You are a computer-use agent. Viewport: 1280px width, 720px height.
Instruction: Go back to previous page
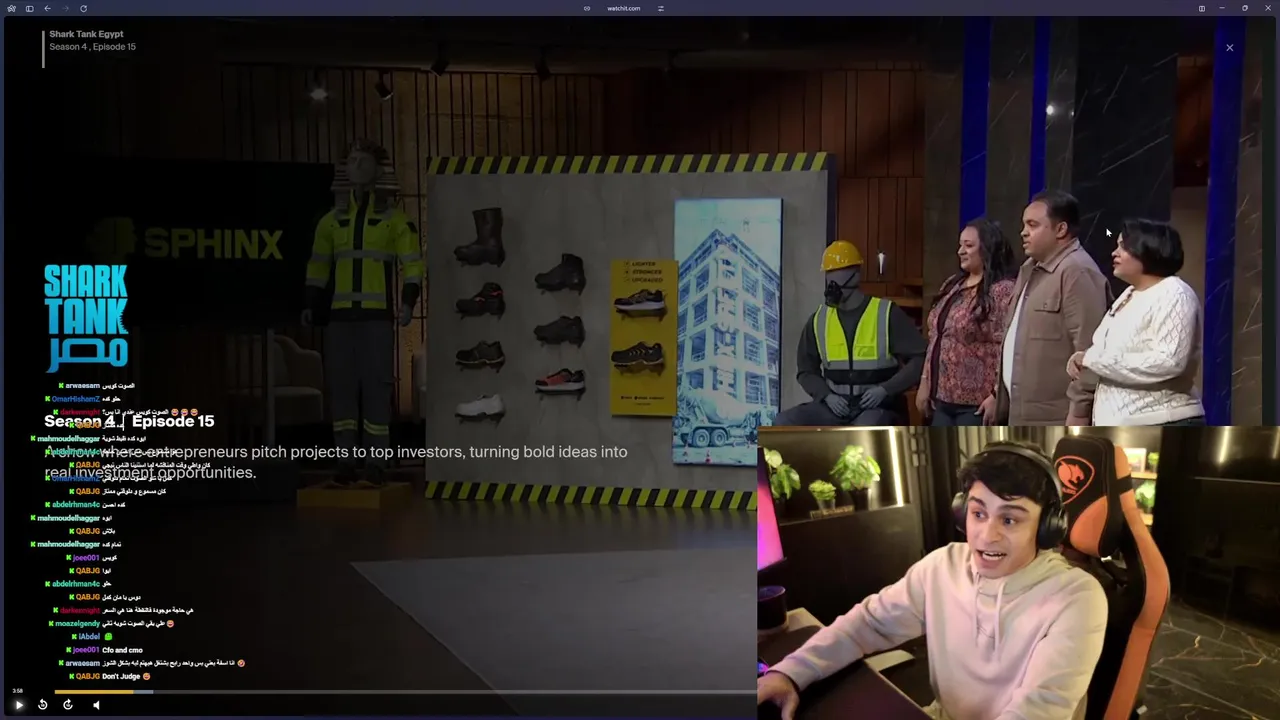pyautogui.click(x=47, y=8)
